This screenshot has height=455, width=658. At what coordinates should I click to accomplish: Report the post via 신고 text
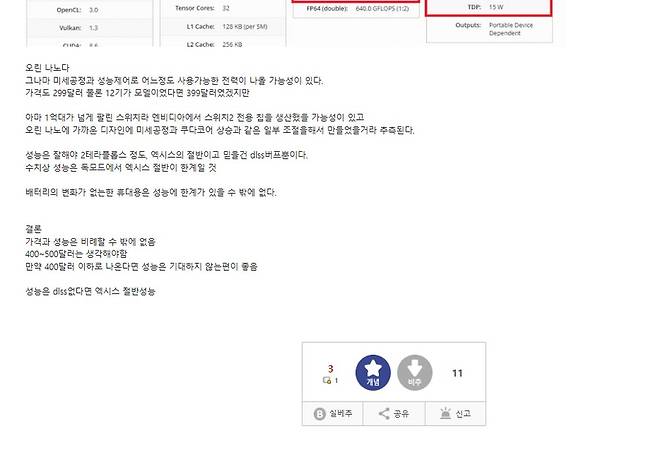463,413
